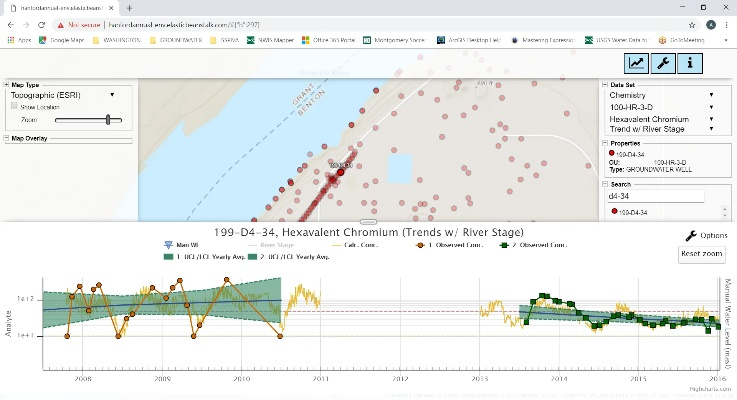The width and height of the screenshot is (737, 400).
Task: Collapse the Data Set panel section
Action: [x=604, y=85]
